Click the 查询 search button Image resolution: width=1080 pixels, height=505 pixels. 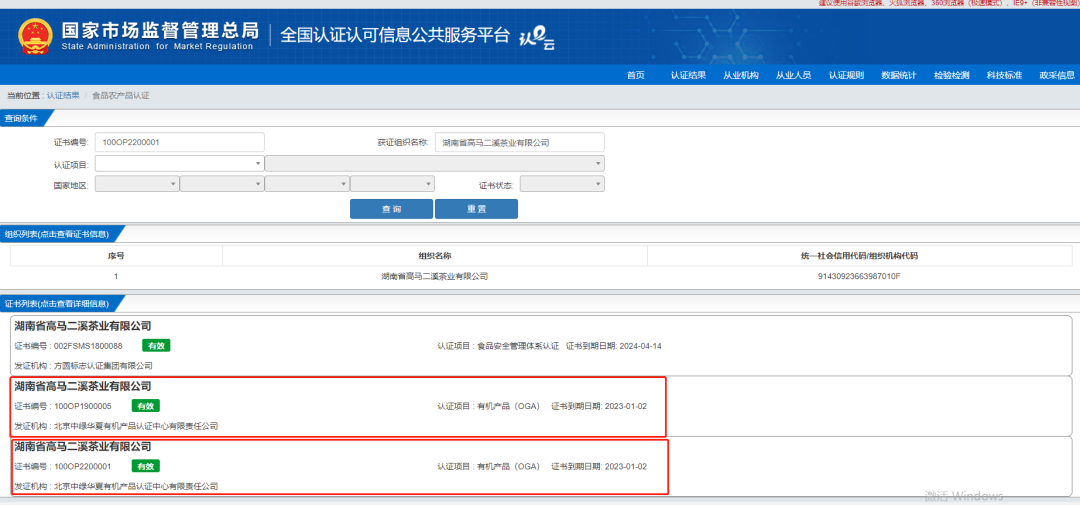coord(391,209)
